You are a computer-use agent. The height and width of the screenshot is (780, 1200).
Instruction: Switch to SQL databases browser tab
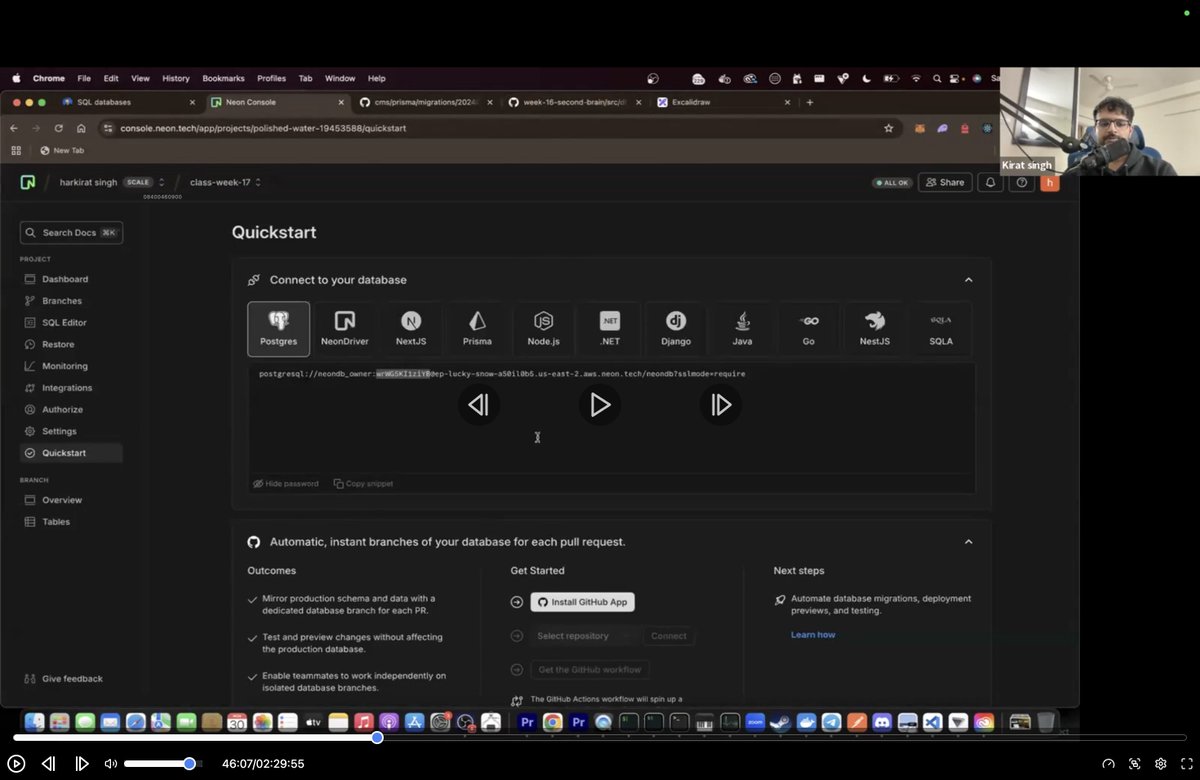pos(128,102)
